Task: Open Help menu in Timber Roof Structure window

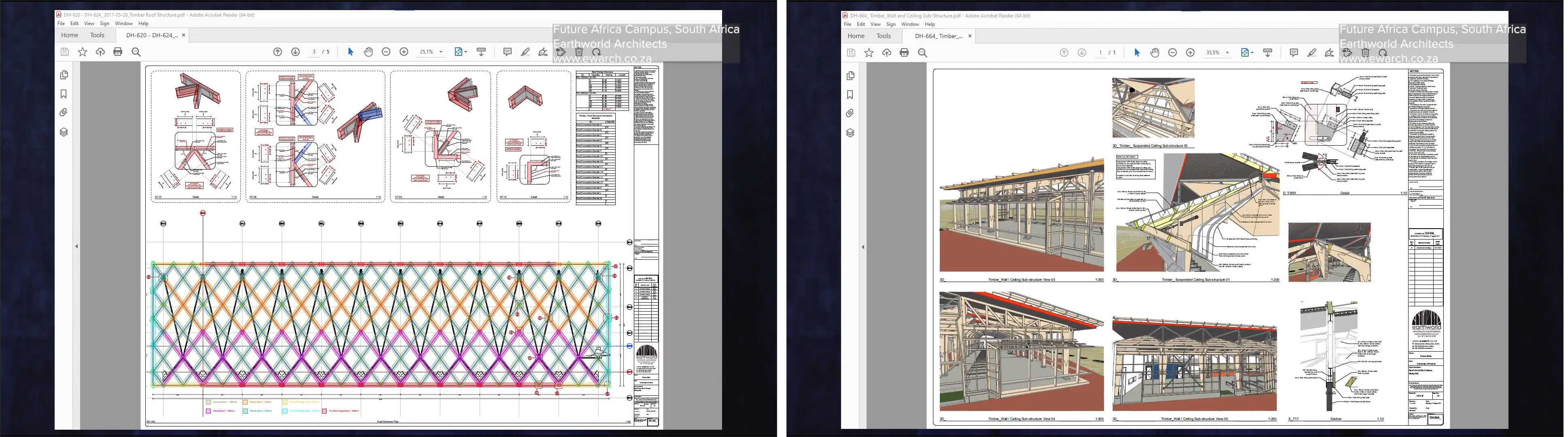Action: [x=143, y=24]
